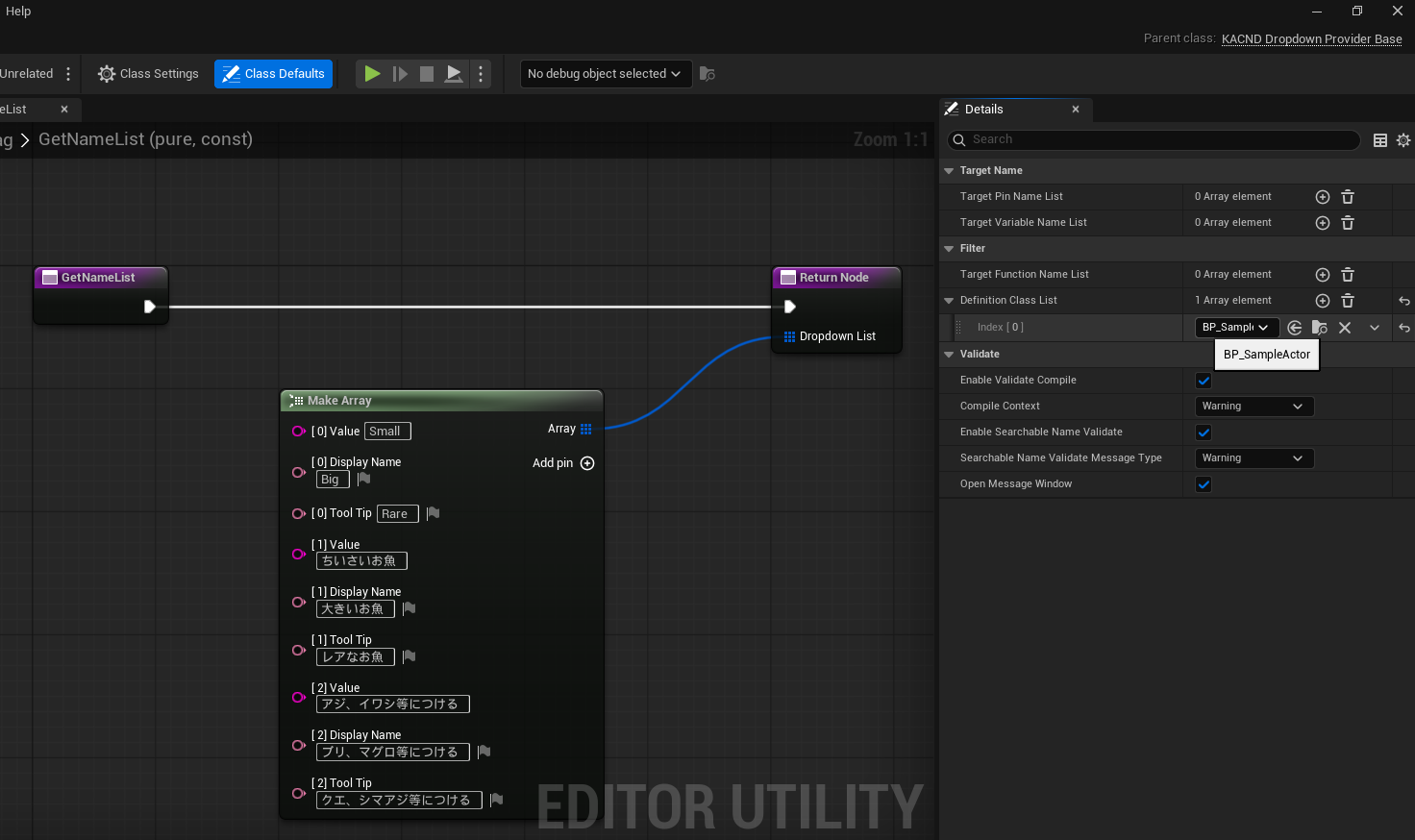
Task: Browse to BP_SampleActor in Content Browser
Action: 1319,328
